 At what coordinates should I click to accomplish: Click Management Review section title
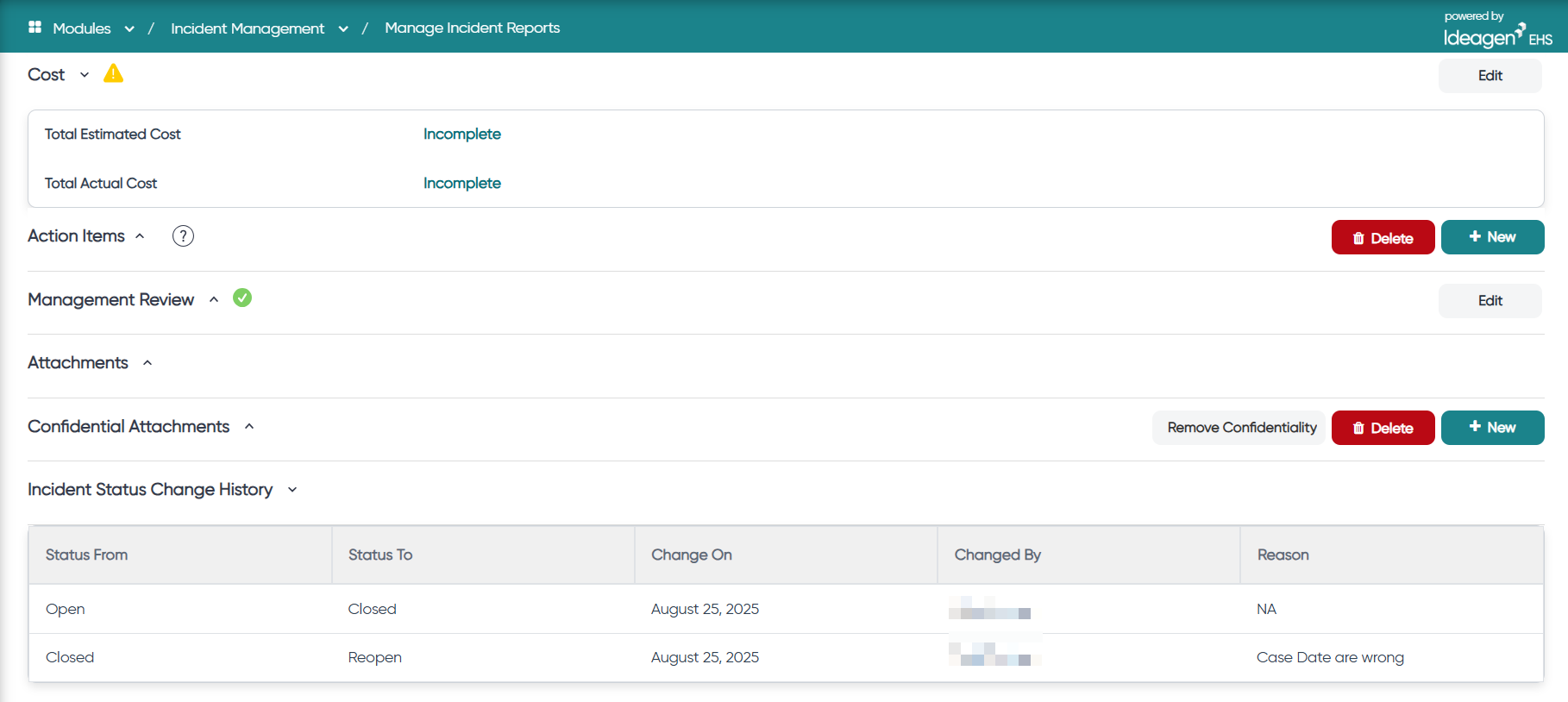(x=110, y=299)
